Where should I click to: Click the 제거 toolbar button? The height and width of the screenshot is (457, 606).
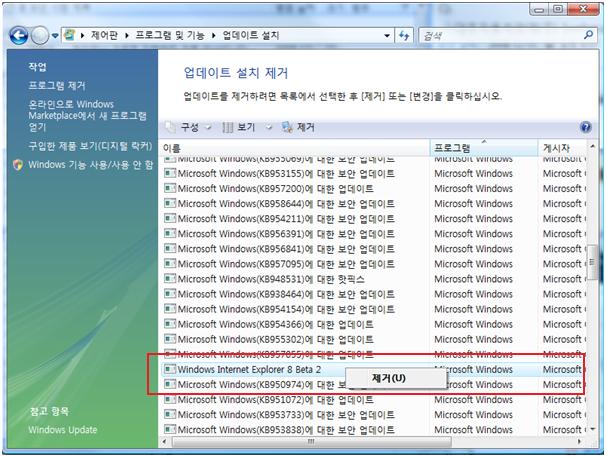[x=298, y=127]
